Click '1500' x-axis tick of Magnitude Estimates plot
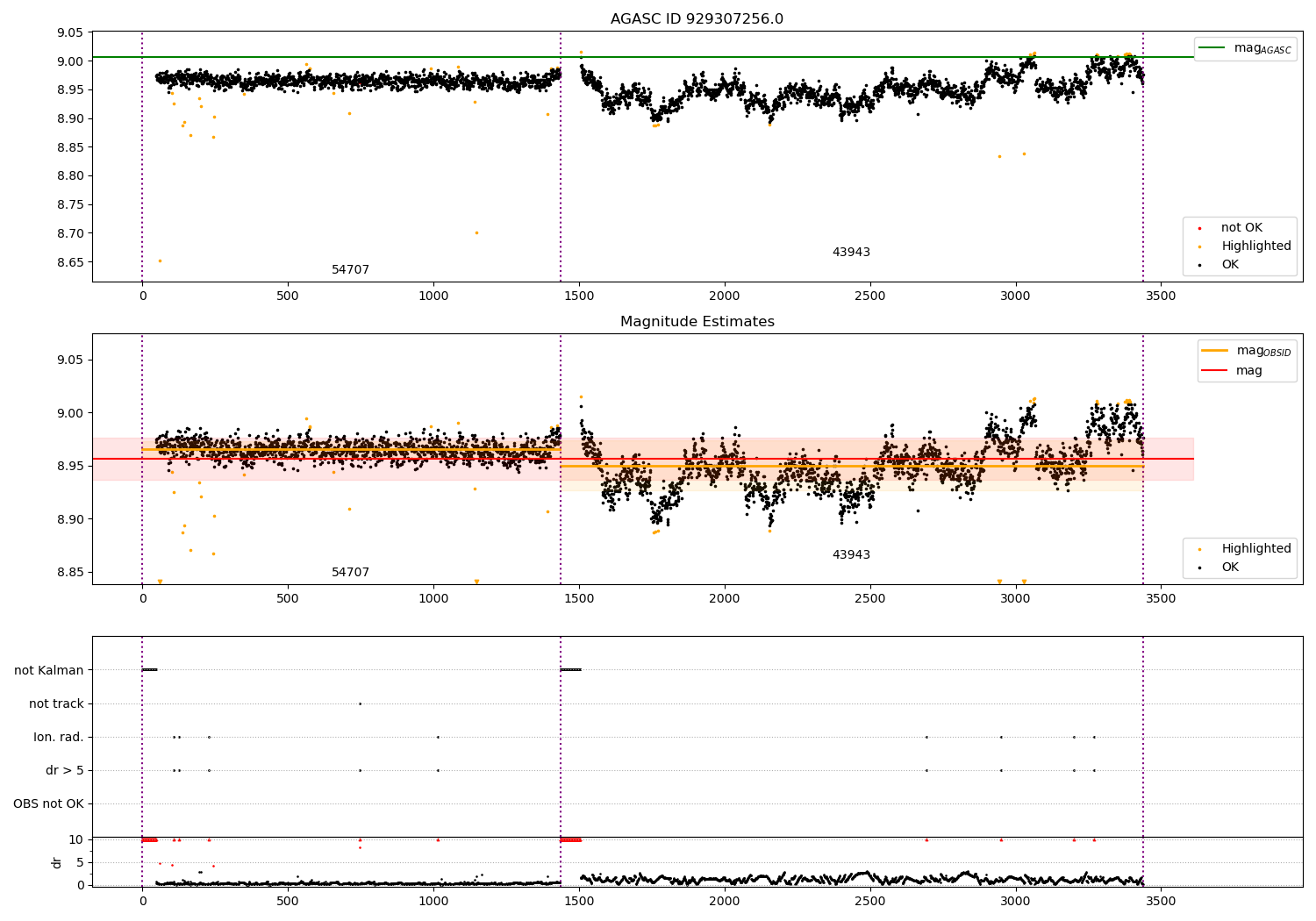The width and height of the screenshot is (1316, 921). coord(579,599)
